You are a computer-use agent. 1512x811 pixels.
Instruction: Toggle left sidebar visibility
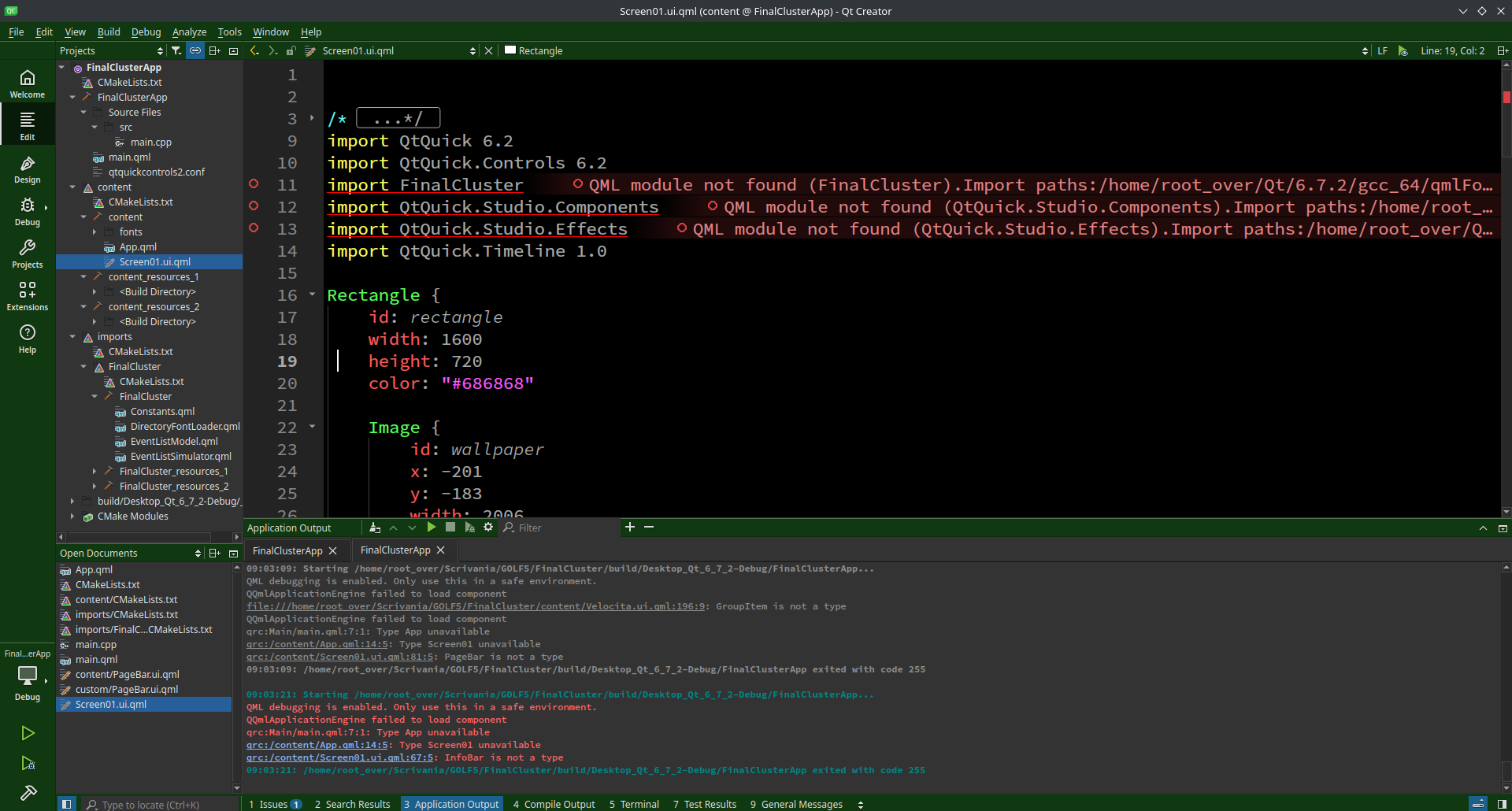67,804
